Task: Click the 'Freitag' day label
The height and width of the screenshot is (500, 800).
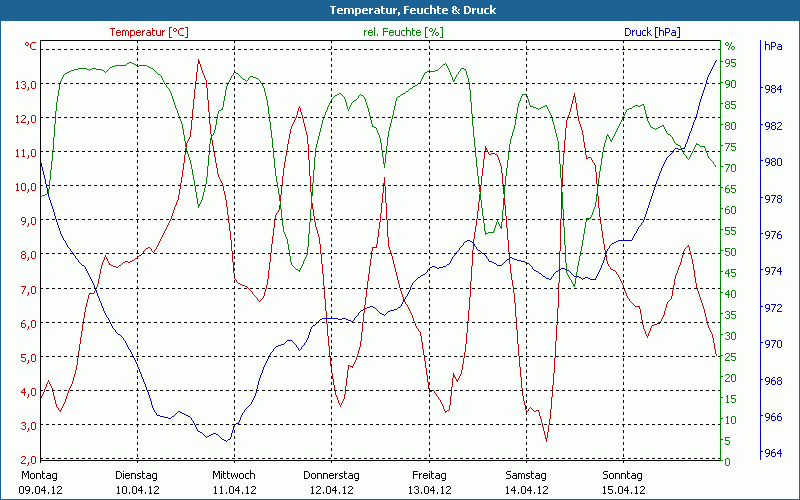Action: pyautogui.click(x=430, y=476)
